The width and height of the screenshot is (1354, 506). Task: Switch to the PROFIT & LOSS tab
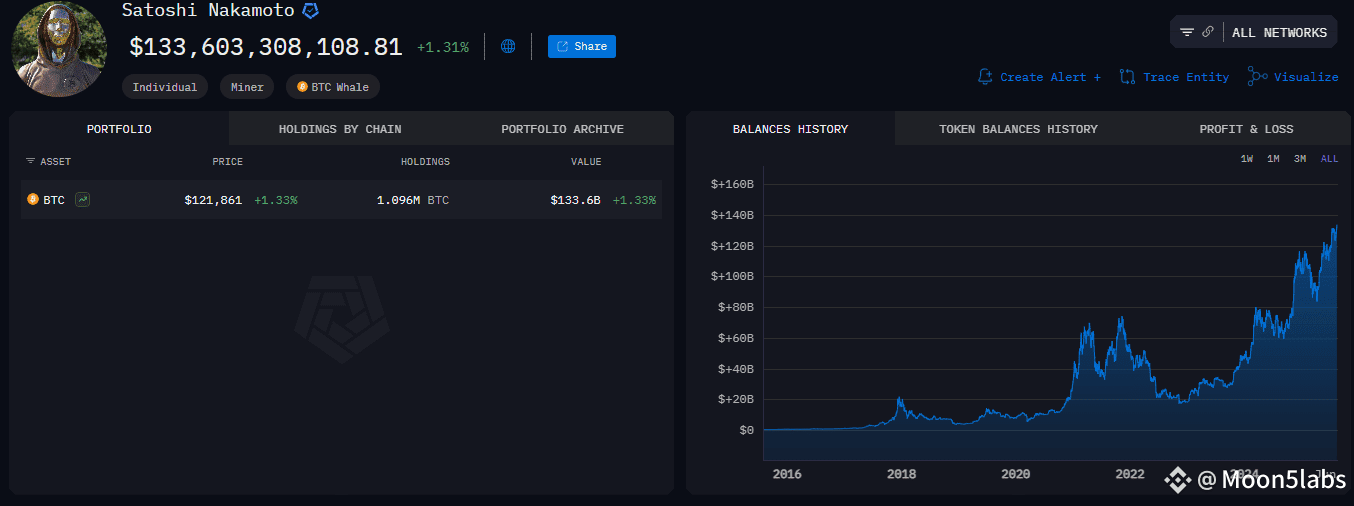pyautogui.click(x=1246, y=129)
